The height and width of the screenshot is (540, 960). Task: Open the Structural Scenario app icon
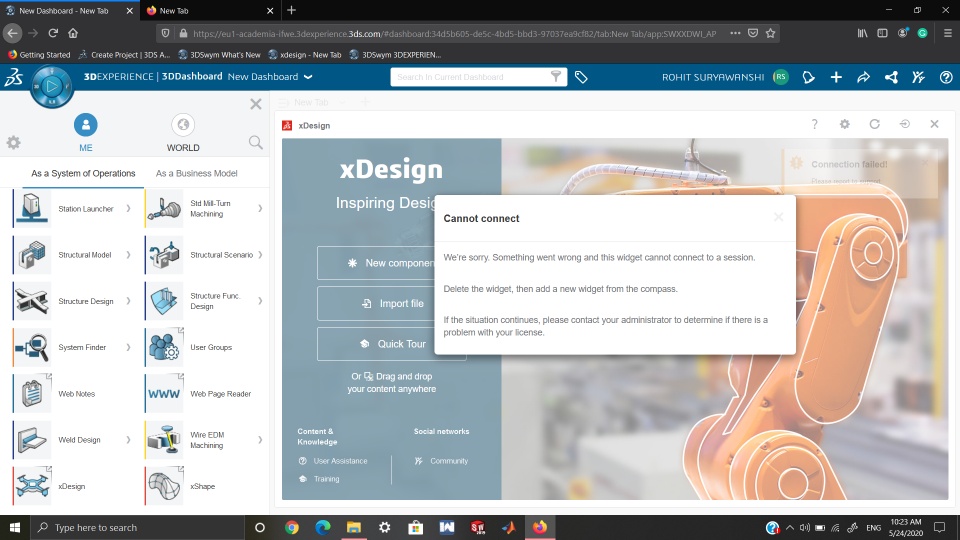[164, 255]
